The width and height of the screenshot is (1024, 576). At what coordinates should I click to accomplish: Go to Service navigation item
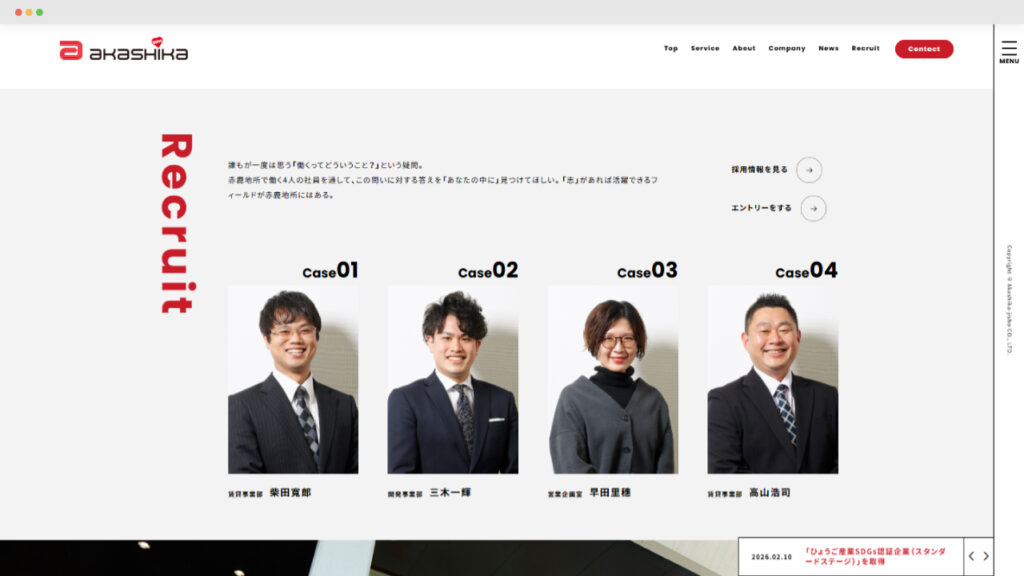[x=704, y=49]
